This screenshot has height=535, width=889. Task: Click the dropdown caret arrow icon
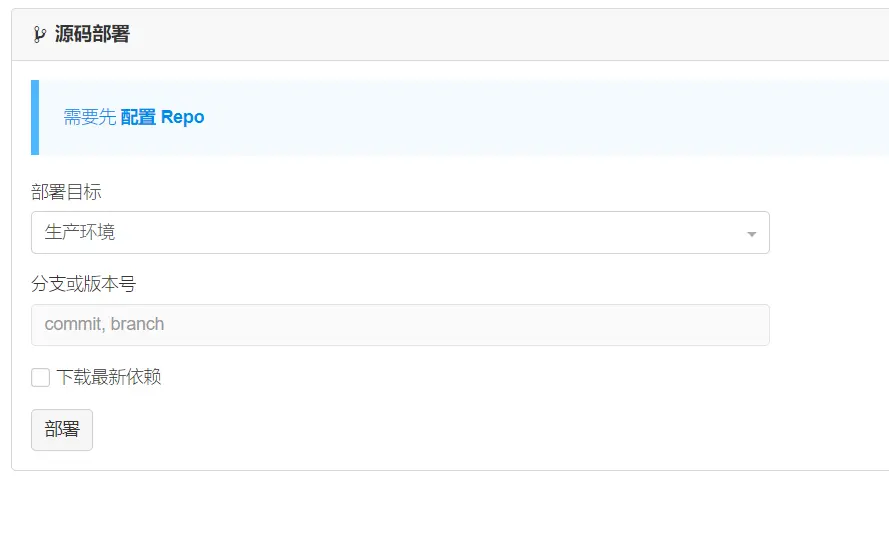point(751,234)
